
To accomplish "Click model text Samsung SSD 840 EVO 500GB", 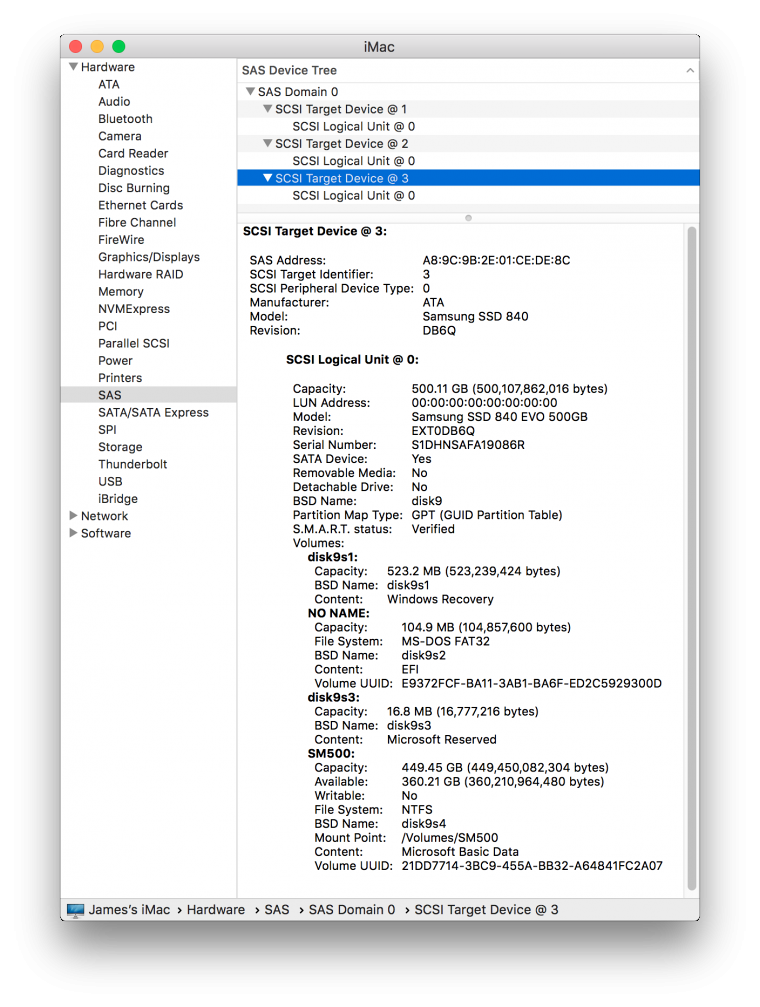I will click(499, 417).
